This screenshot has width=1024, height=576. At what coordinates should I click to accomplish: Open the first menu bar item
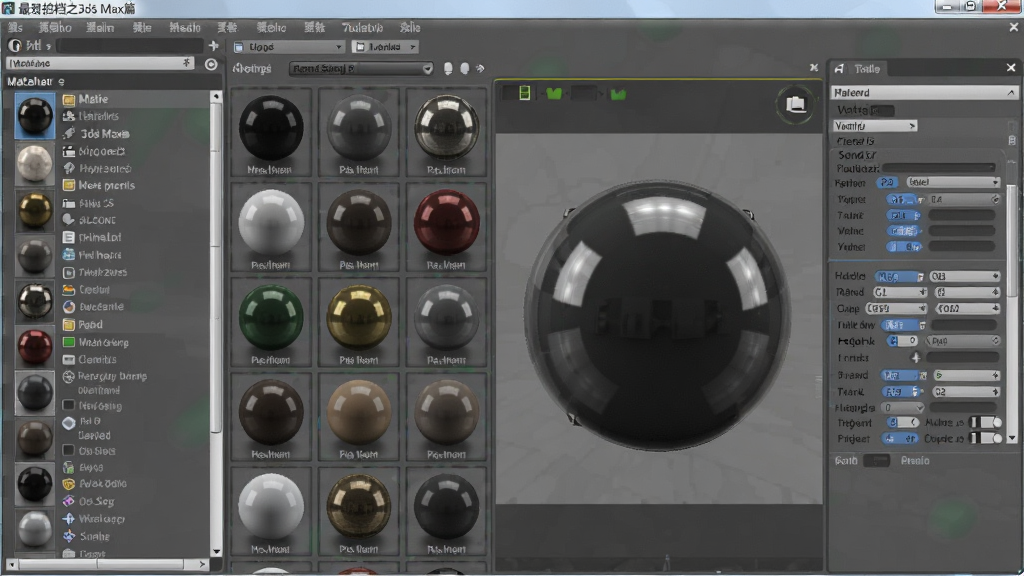click(x=15, y=27)
